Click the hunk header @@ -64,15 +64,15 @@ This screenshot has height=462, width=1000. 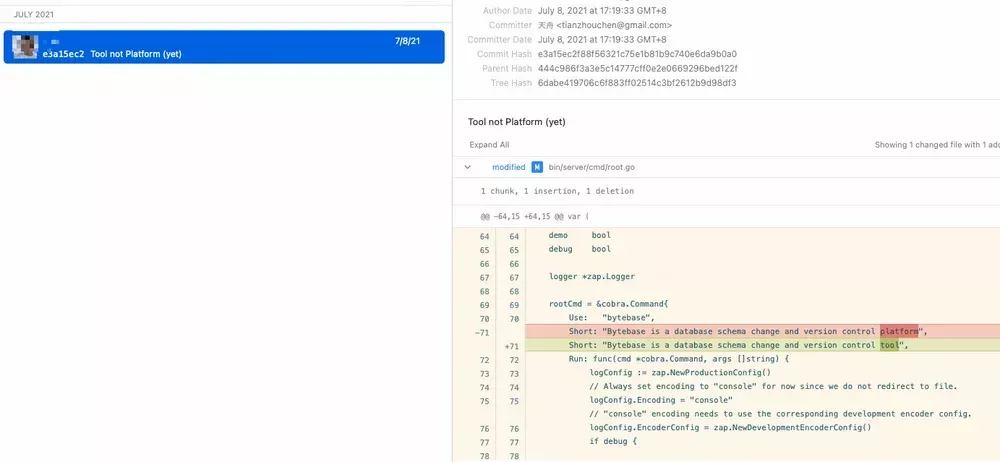point(534,215)
